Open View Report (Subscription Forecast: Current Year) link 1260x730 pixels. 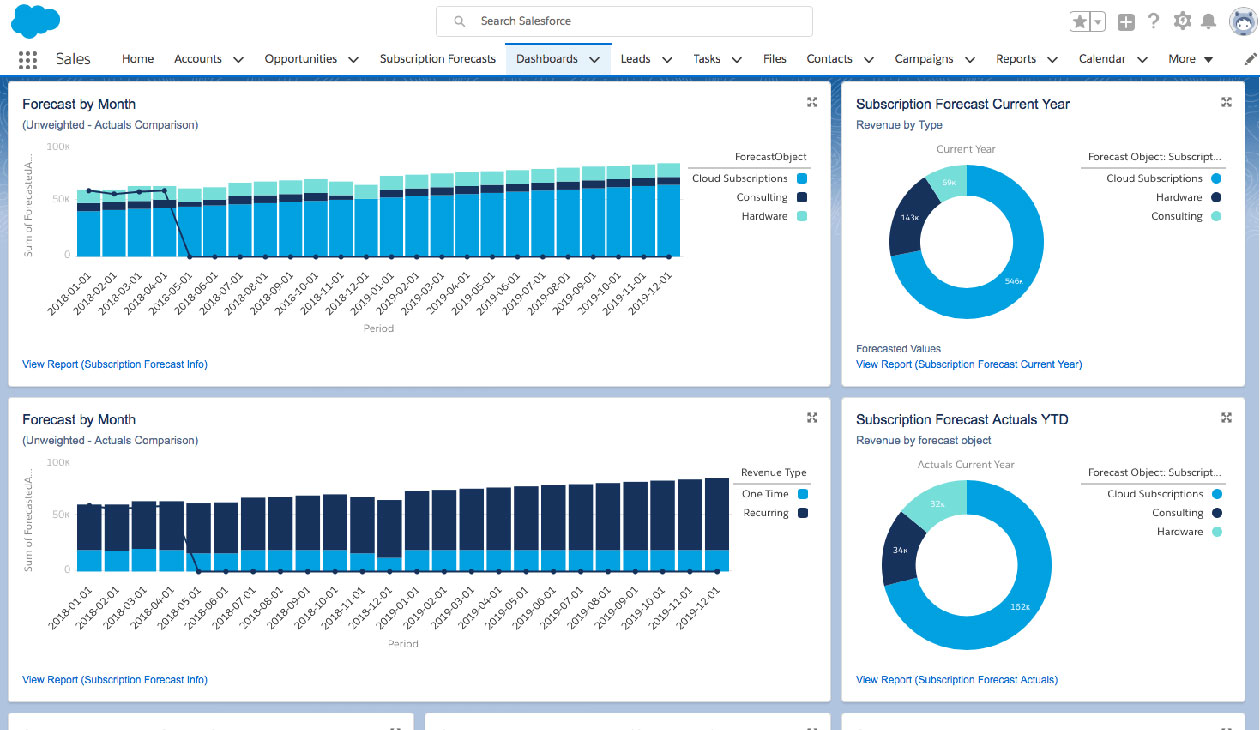(x=969, y=365)
